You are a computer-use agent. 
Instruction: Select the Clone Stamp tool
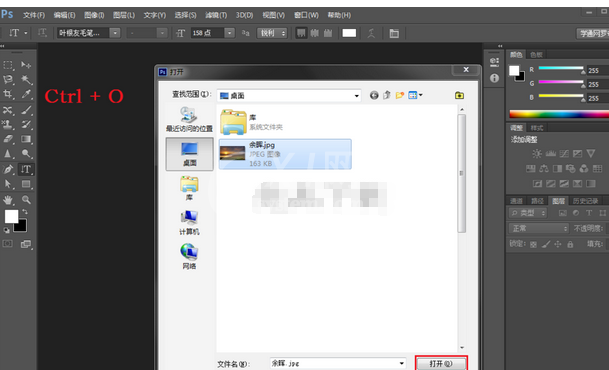point(8,124)
